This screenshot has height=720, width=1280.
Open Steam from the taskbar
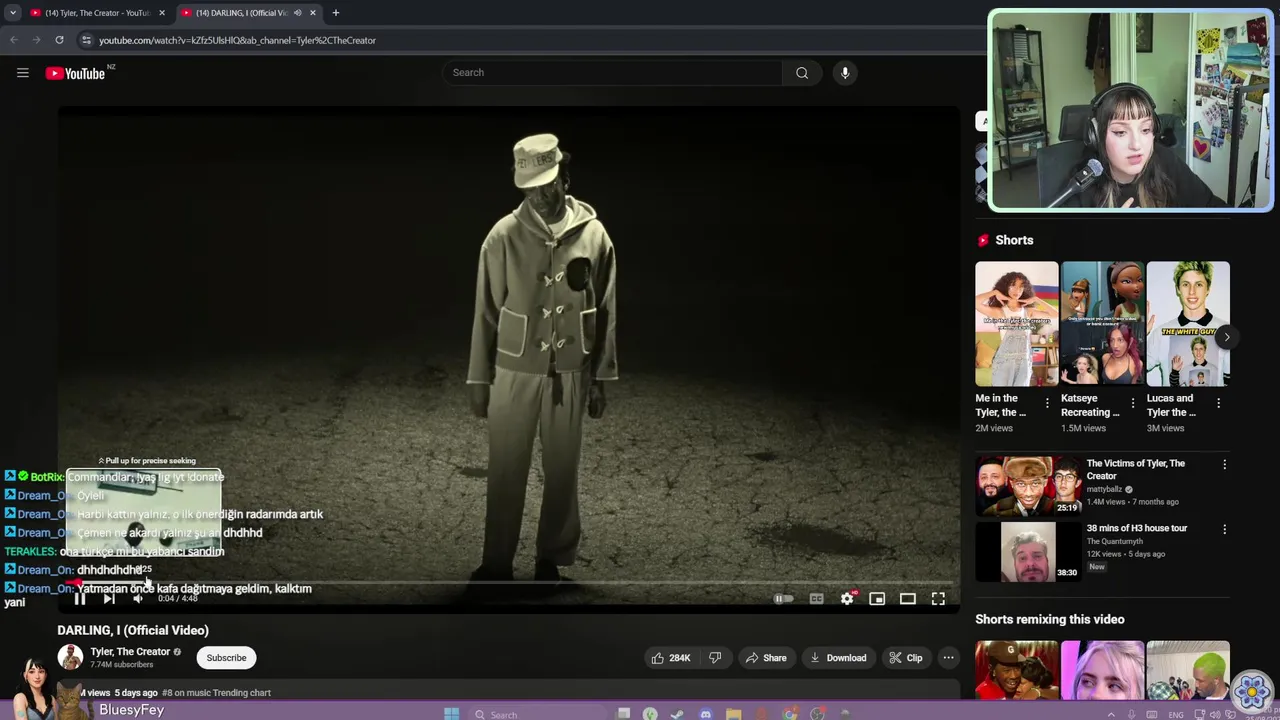tap(677, 714)
